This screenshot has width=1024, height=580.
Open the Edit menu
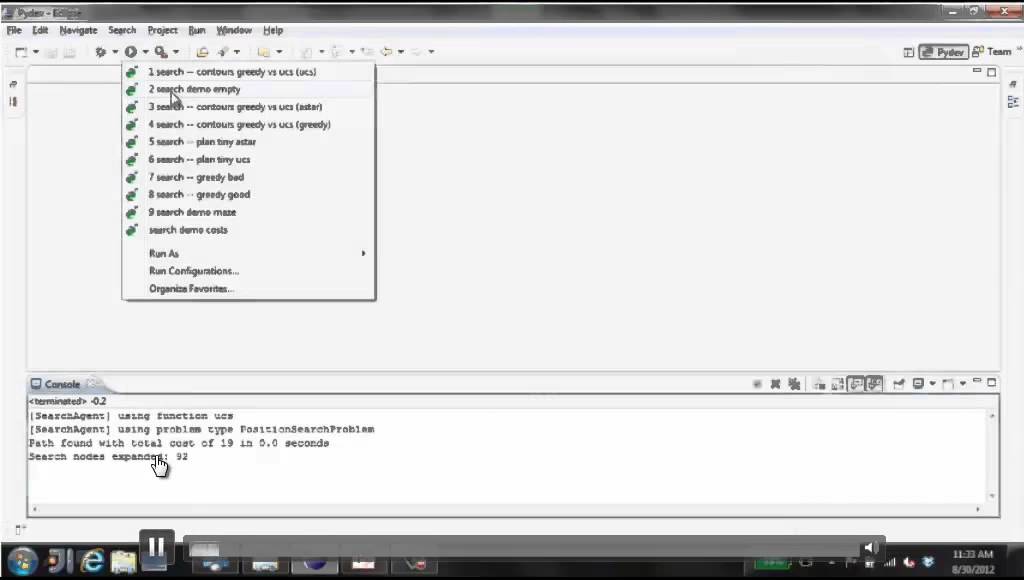pyautogui.click(x=40, y=30)
